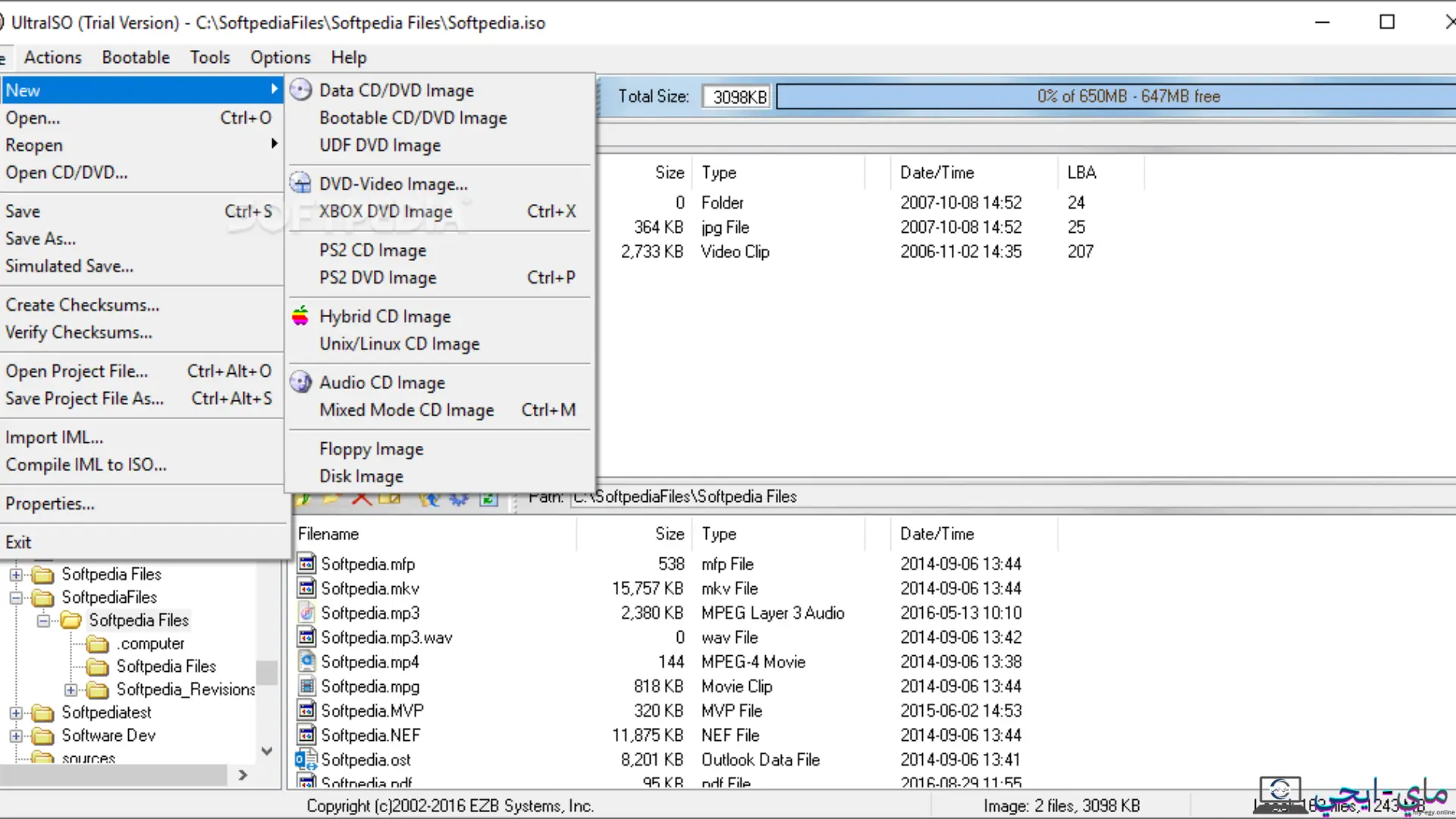Click the audio icon of Softpedia.mp3
Viewport: 1456px width, 819px height.
tap(306, 612)
